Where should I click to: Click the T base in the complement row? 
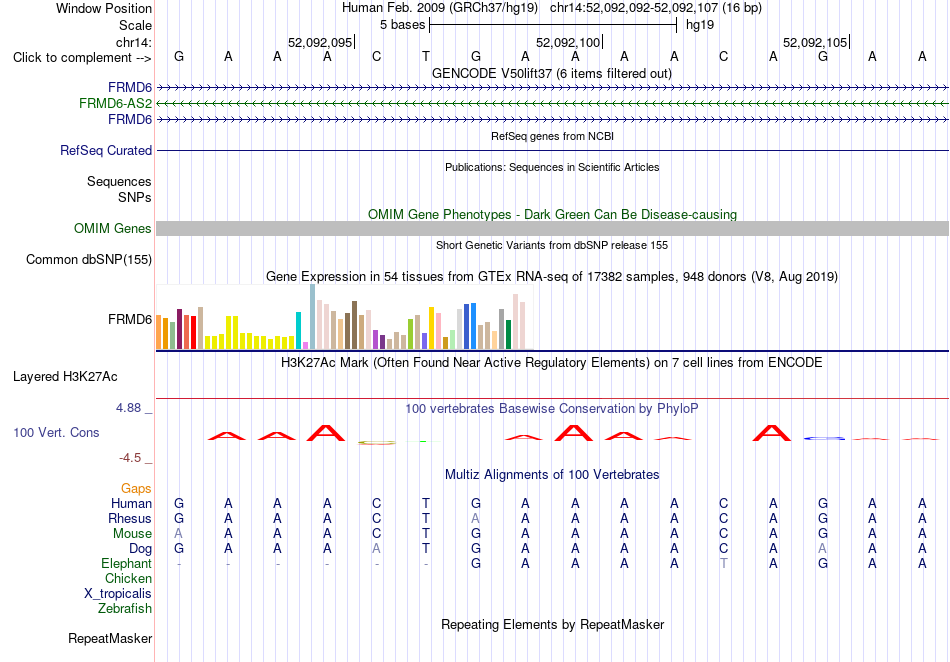pos(426,57)
